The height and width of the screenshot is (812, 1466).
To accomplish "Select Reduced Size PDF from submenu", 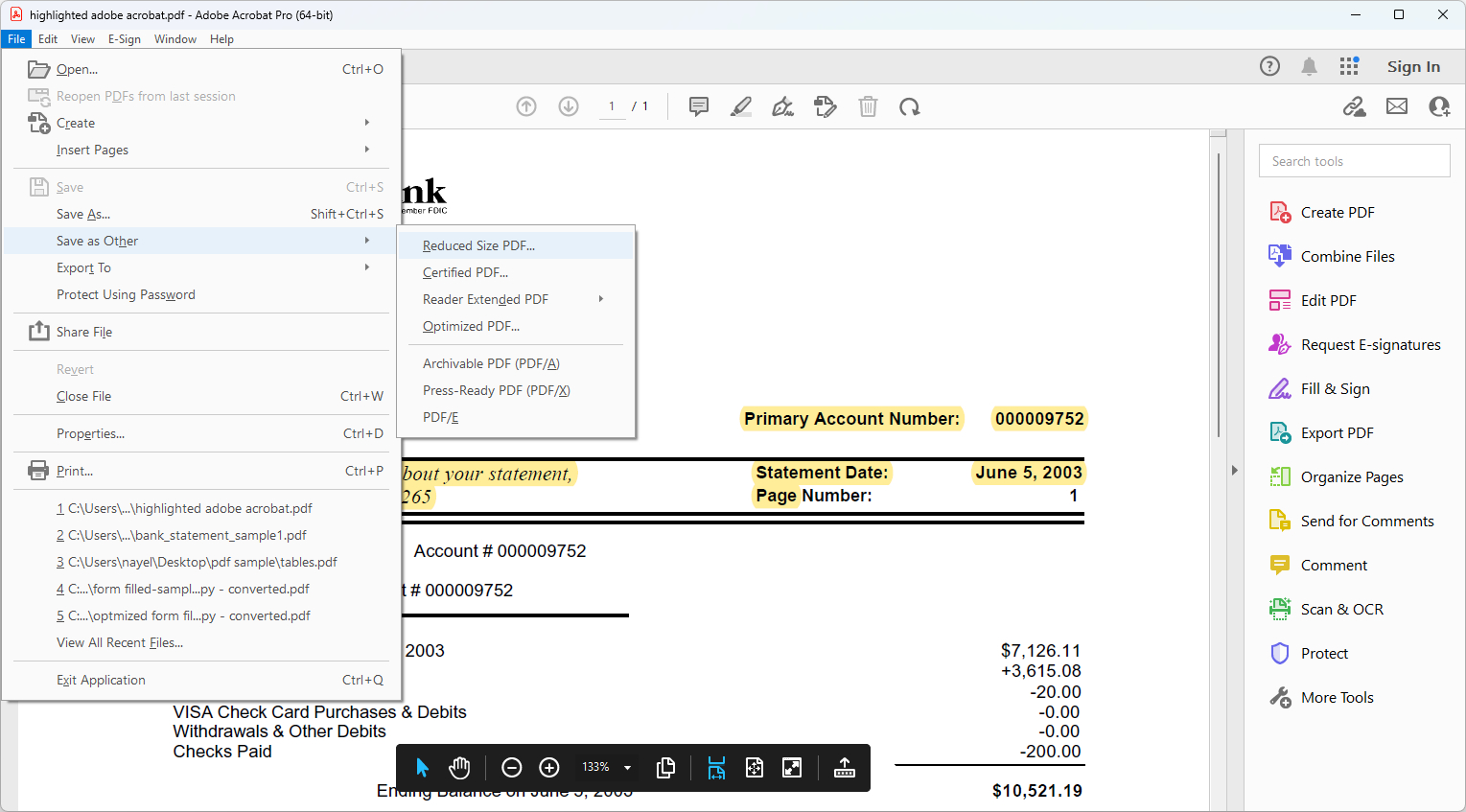I will click(x=477, y=244).
